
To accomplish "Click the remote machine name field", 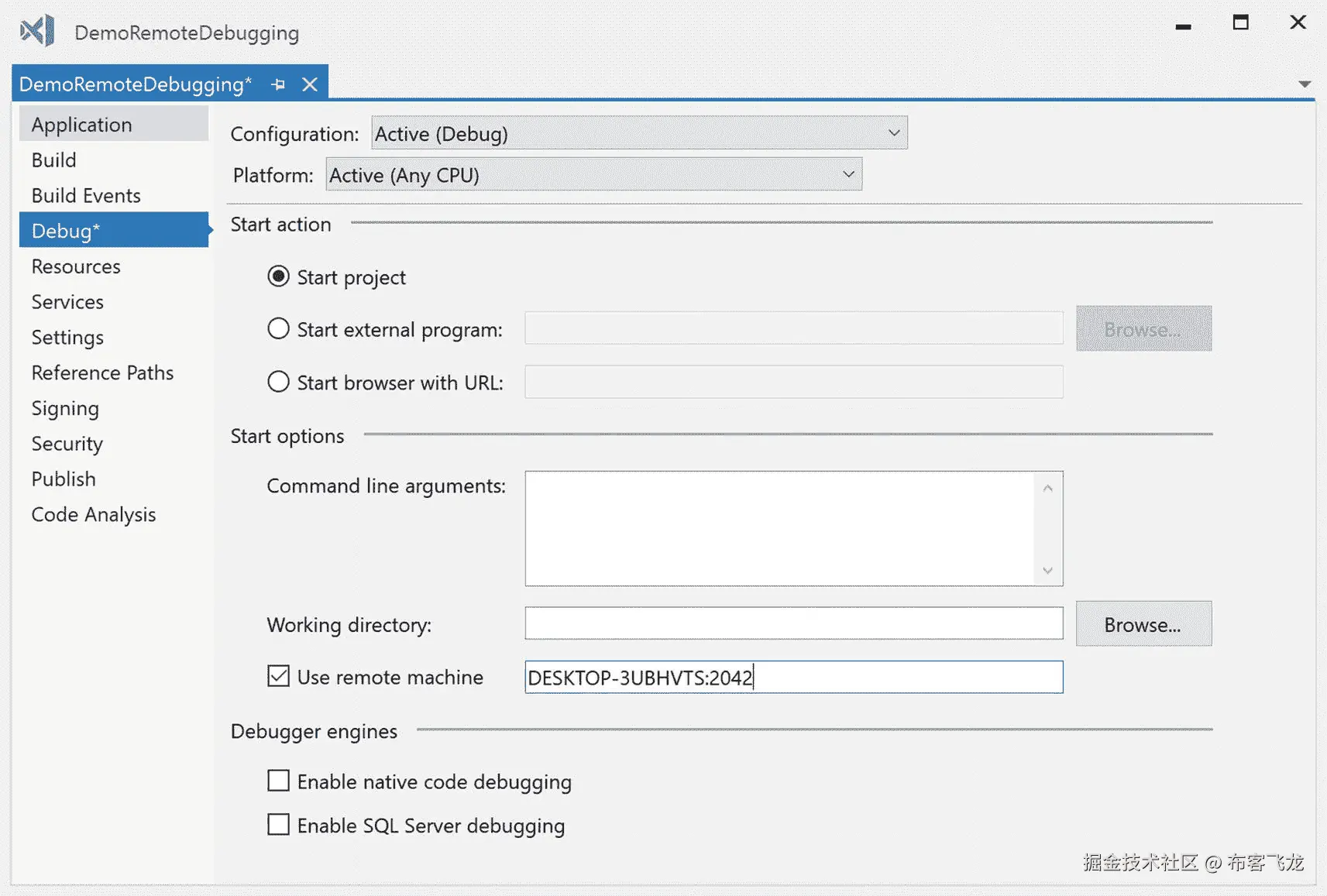I will [794, 677].
